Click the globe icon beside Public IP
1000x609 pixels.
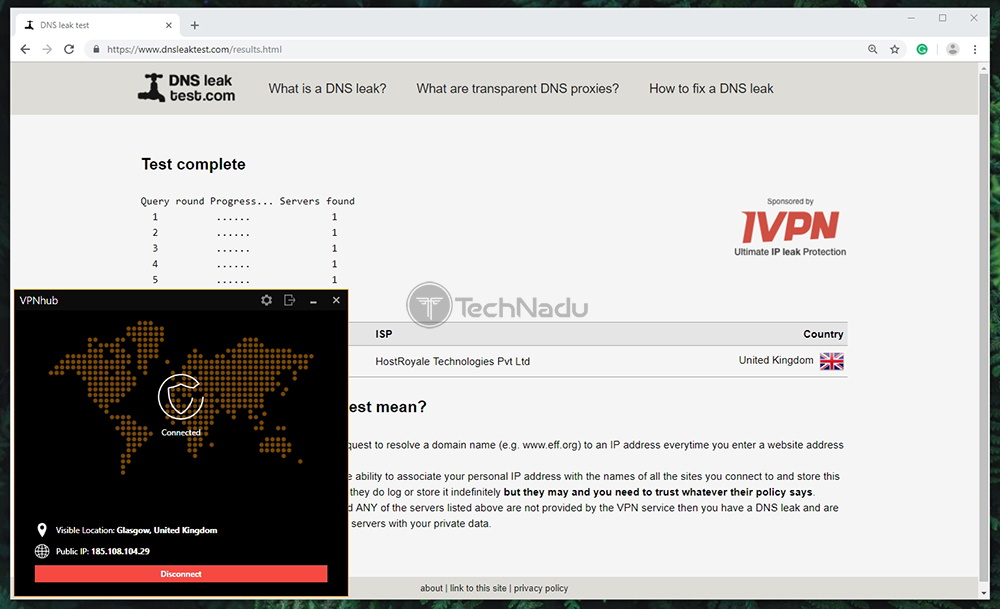42,551
